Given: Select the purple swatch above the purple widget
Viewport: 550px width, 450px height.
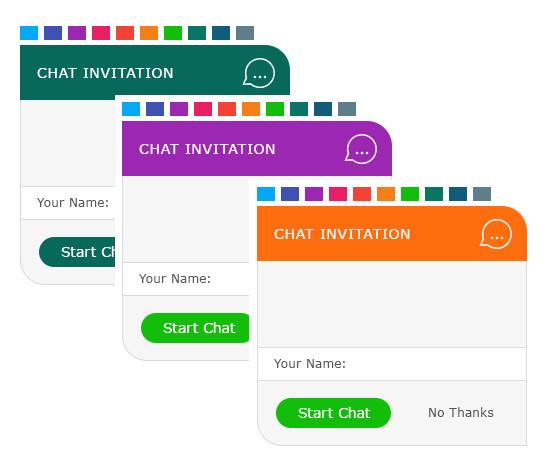Looking at the screenshot, I should point(179,109).
